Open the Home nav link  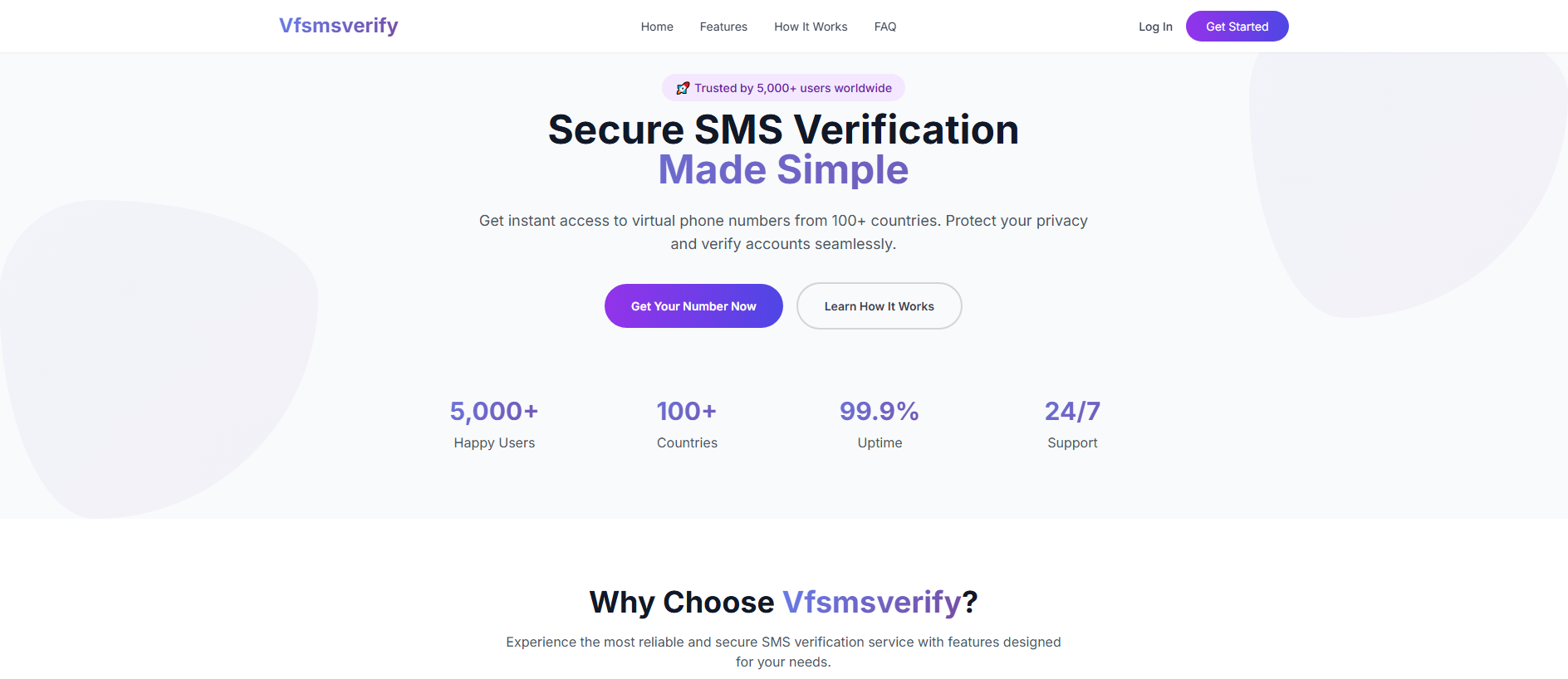[657, 27]
